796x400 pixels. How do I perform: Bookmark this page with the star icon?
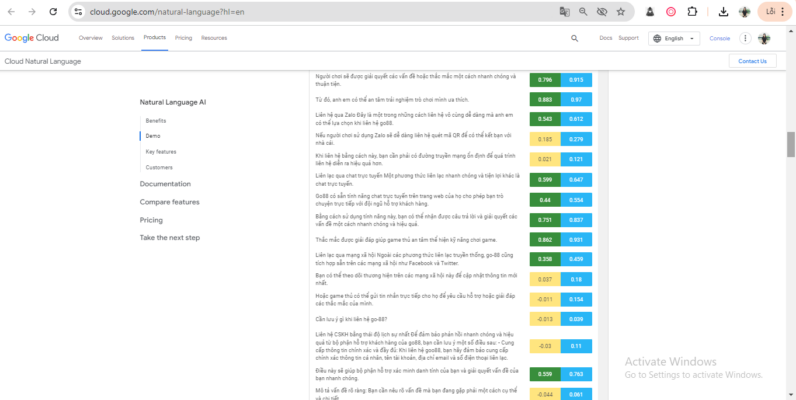(x=621, y=12)
